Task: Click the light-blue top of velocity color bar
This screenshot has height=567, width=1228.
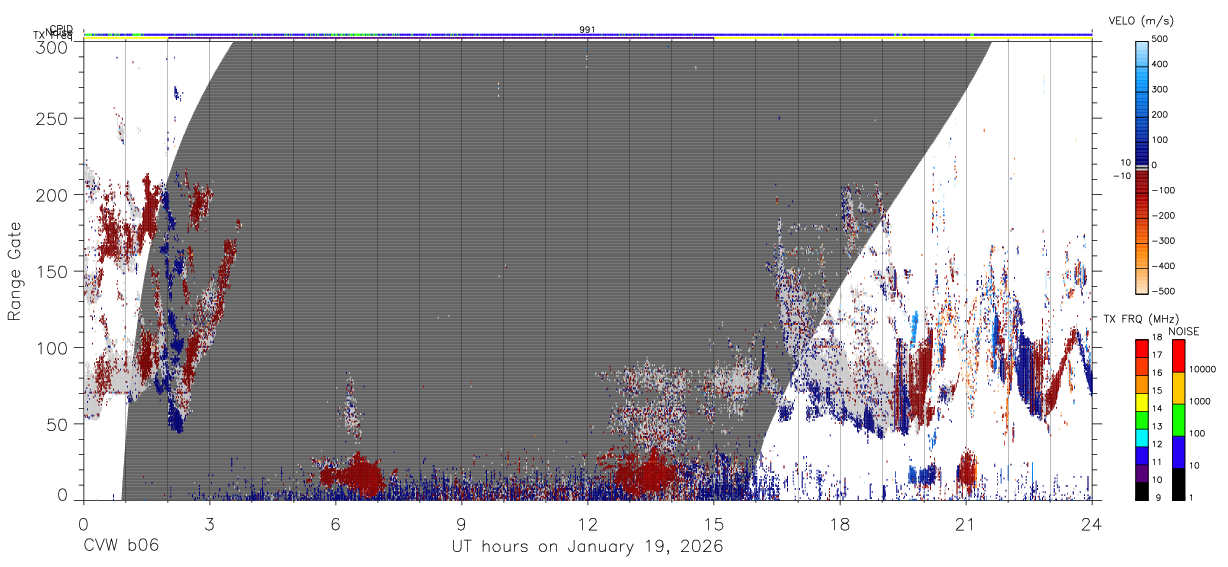Action: (x=1142, y=52)
